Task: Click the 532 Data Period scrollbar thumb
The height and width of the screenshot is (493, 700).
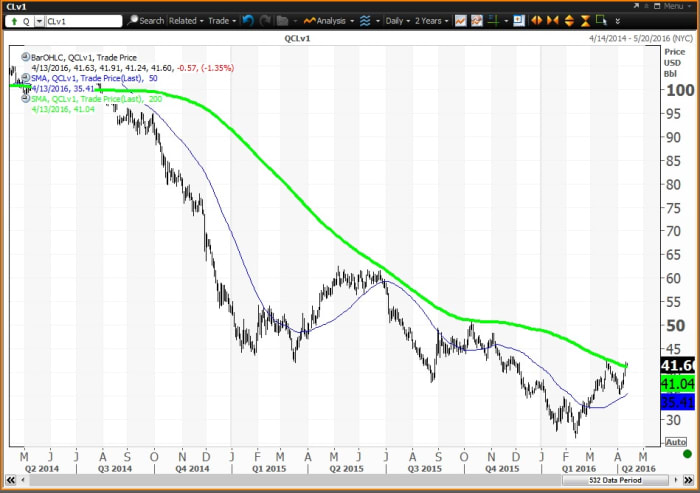Action: [x=615, y=480]
